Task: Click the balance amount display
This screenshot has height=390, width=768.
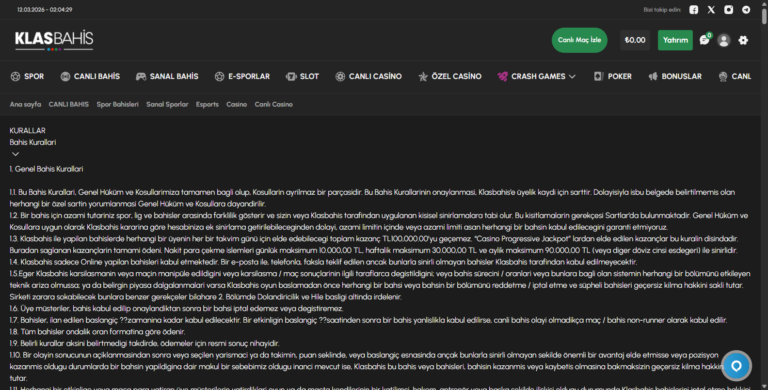Action: coord(635,40)
